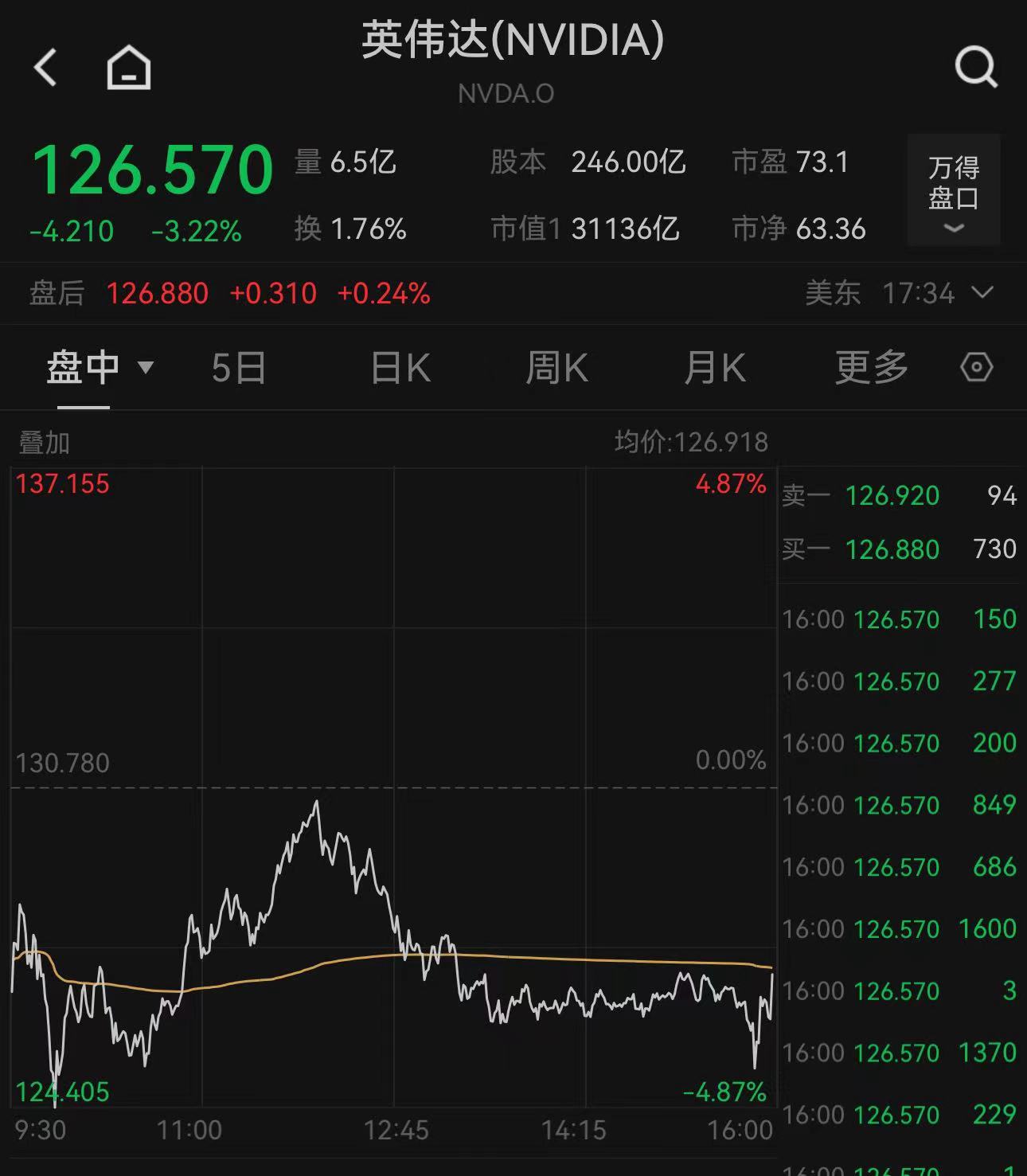Click the intraday chart peak near 11:45
1027x1176 pixels.
pyautogui.click(x=317, y=803)
